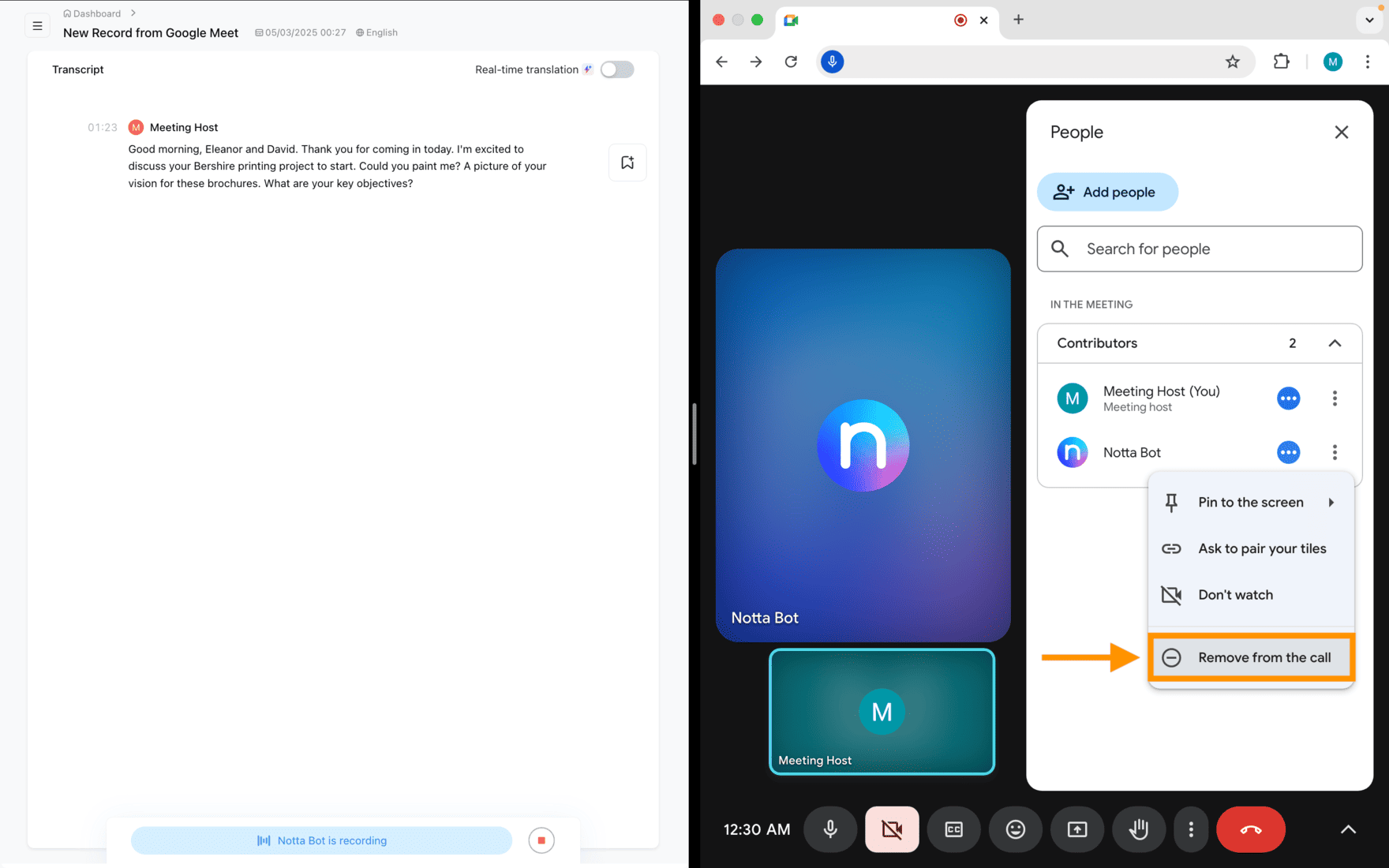Expand the Pin to the screen submenu arrow
This screenshot has width=1389, height=868.
coord(1331,503)
